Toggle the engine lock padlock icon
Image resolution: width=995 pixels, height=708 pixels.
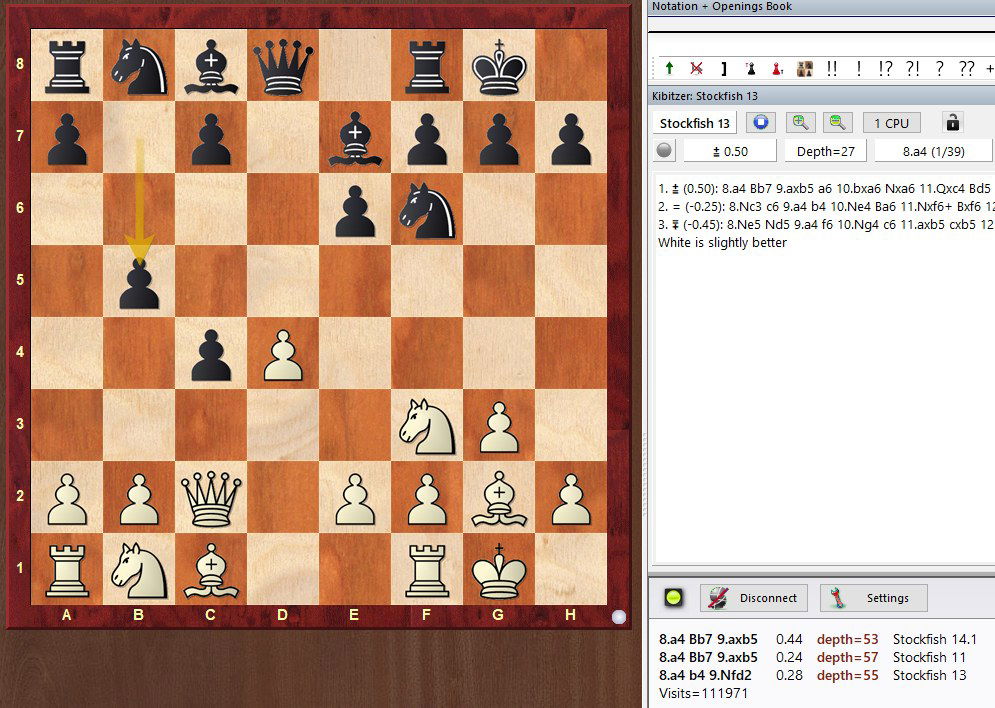[953, 123]
